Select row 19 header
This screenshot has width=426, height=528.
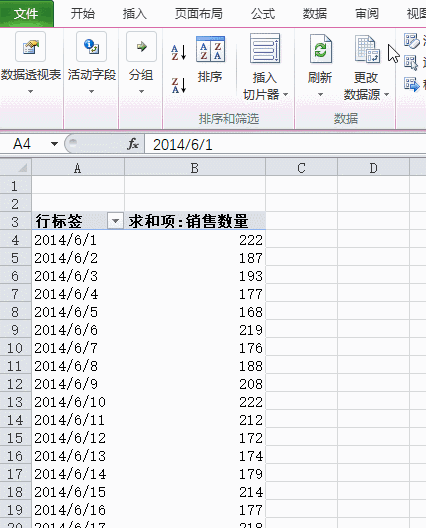(15, 510)
